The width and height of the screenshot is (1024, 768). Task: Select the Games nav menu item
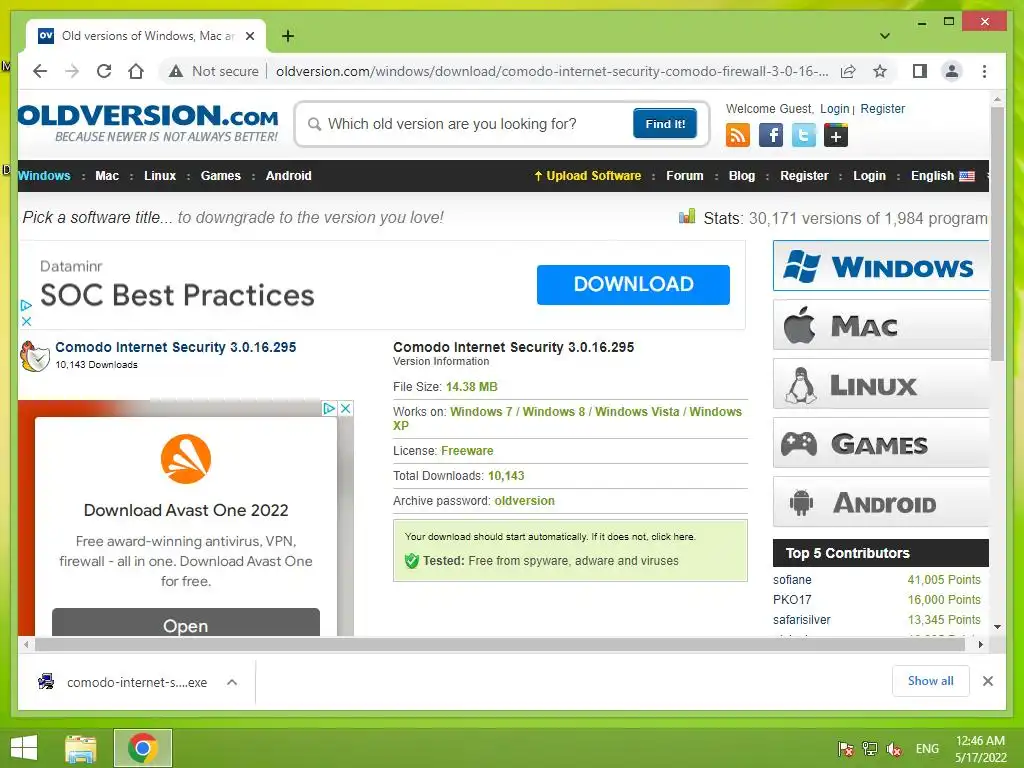click(x=221, y=176)
